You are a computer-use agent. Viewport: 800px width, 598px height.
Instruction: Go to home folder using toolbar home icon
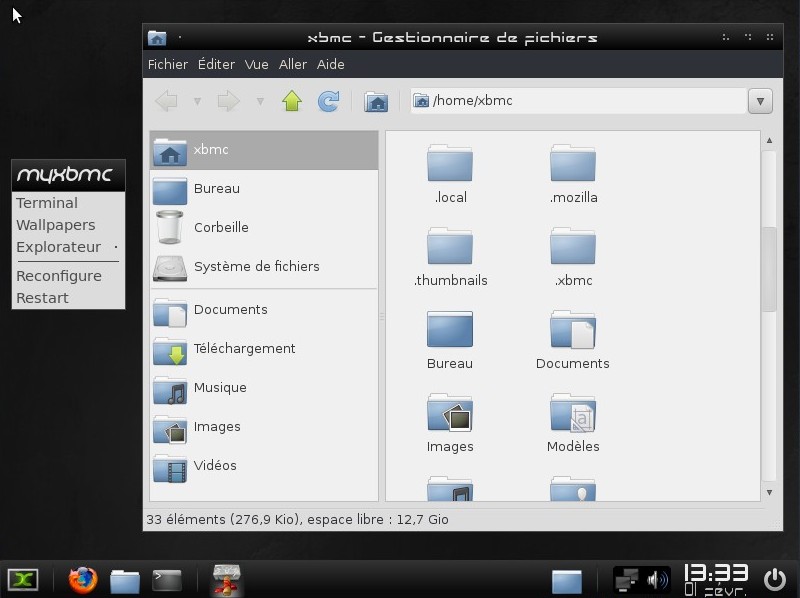click(376, 102)
